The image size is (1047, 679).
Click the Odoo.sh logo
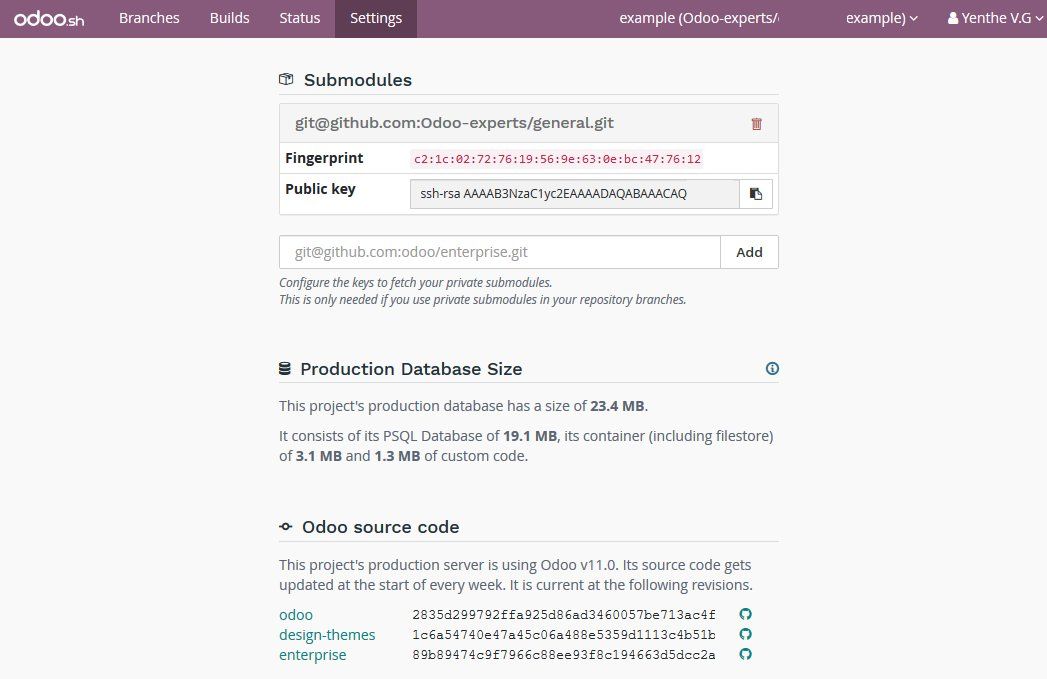point(49,18)
